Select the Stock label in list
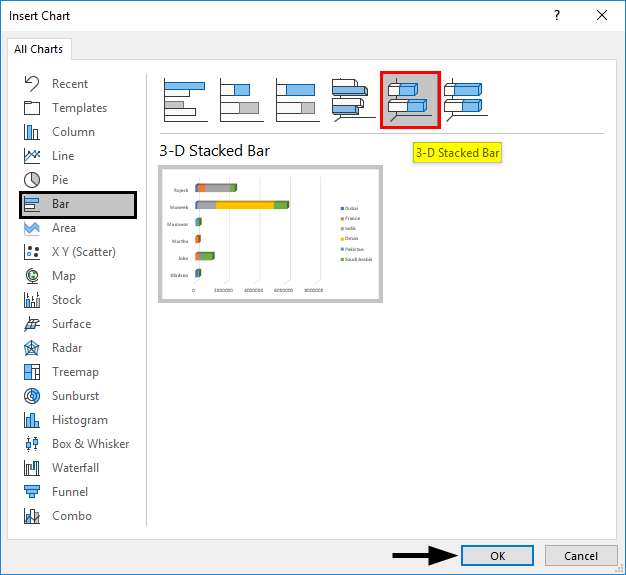This screenshot has width=626, height=575. point(67,300)
